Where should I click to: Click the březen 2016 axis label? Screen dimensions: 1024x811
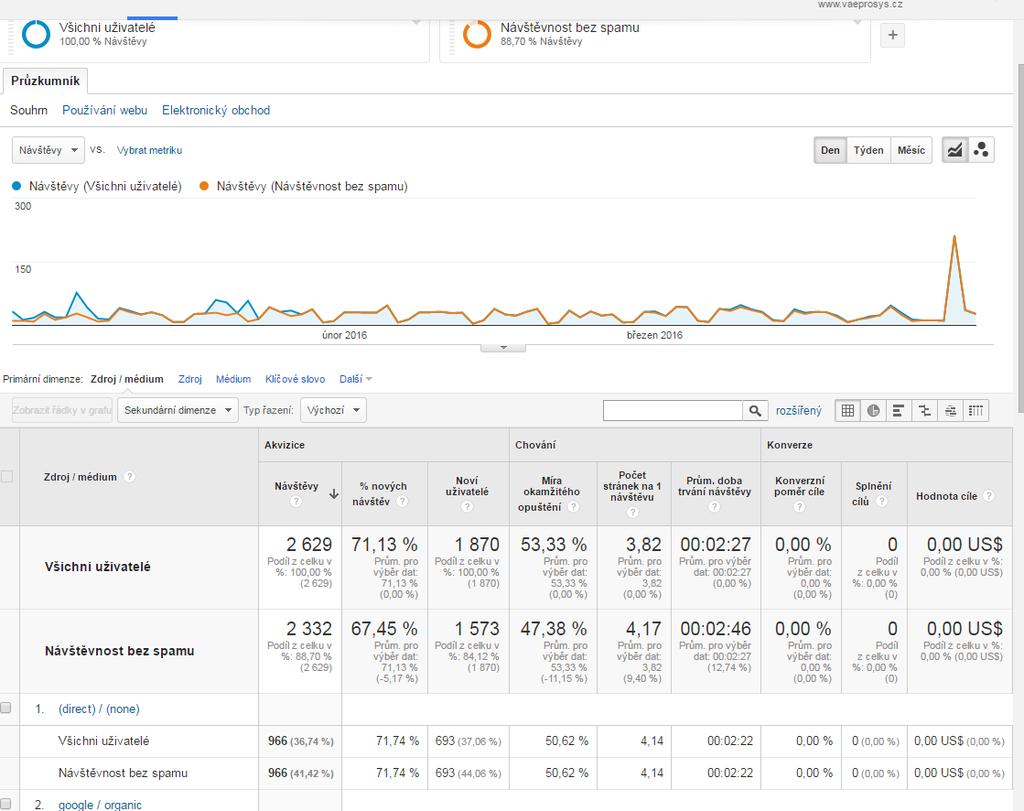[654, 335]
